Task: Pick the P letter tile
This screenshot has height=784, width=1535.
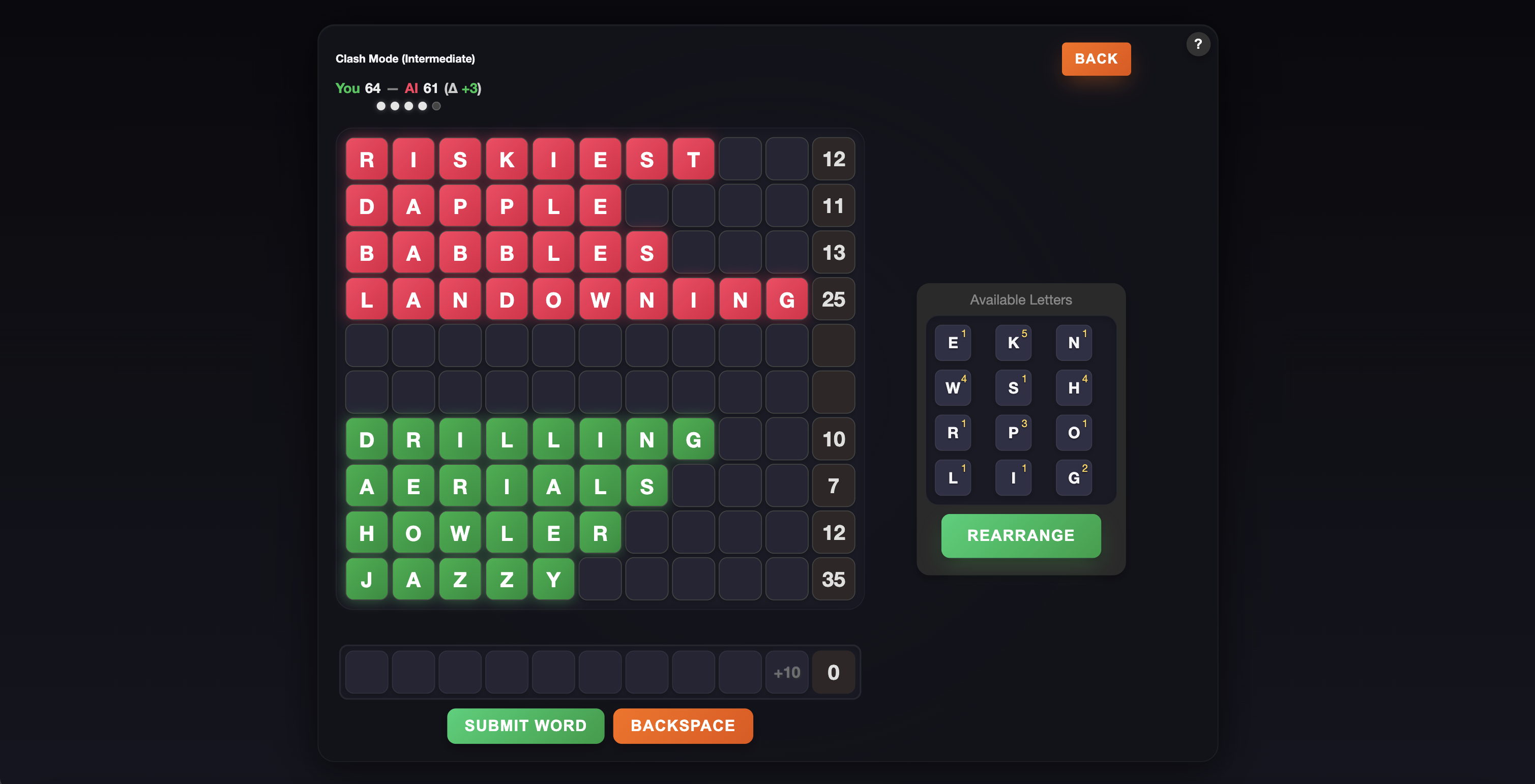Action: pyautogui.click(x=1013, y=433)
